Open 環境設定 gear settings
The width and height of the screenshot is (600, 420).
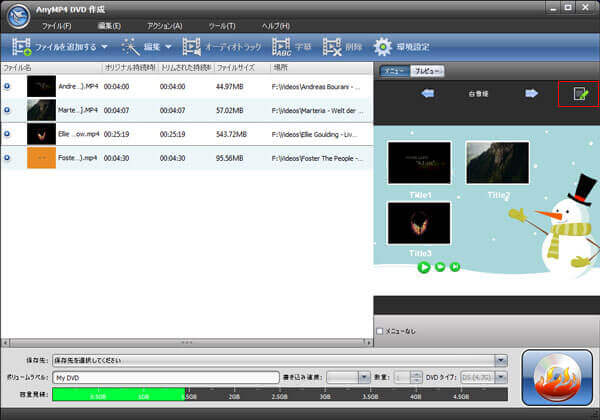pyautogui.click(x=382, y=46)
